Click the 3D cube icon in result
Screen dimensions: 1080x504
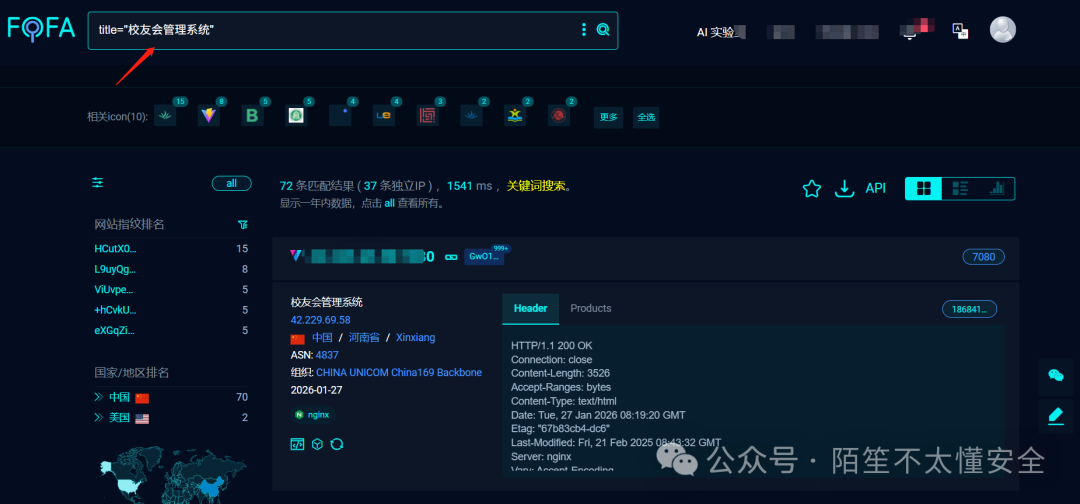pyautogui.click(x=317, y=444)
